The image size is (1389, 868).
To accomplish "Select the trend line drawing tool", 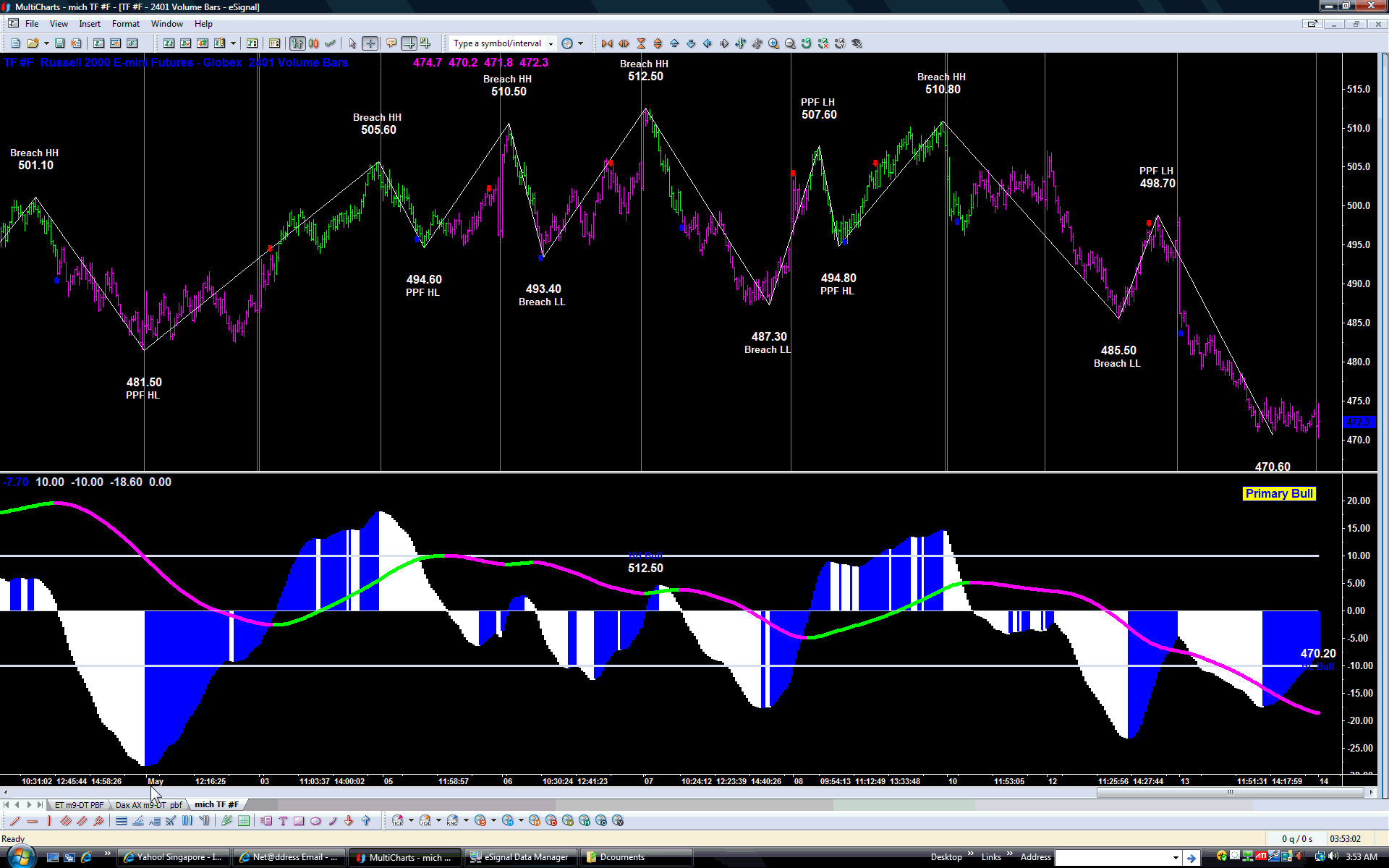I will (x=15, y=821).
